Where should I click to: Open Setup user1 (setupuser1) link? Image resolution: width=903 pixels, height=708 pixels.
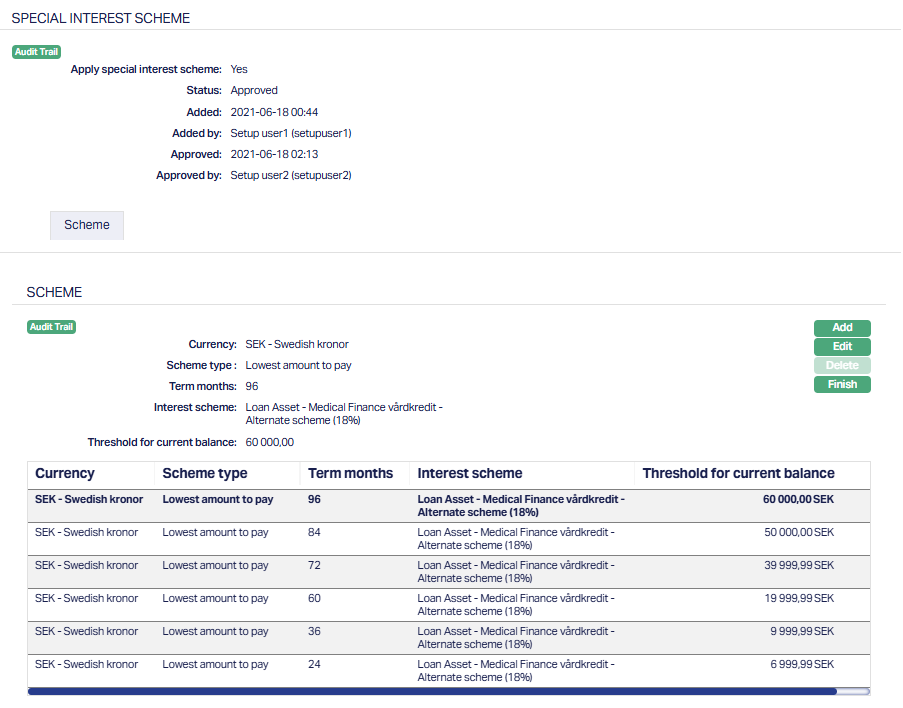pos(291,133)
